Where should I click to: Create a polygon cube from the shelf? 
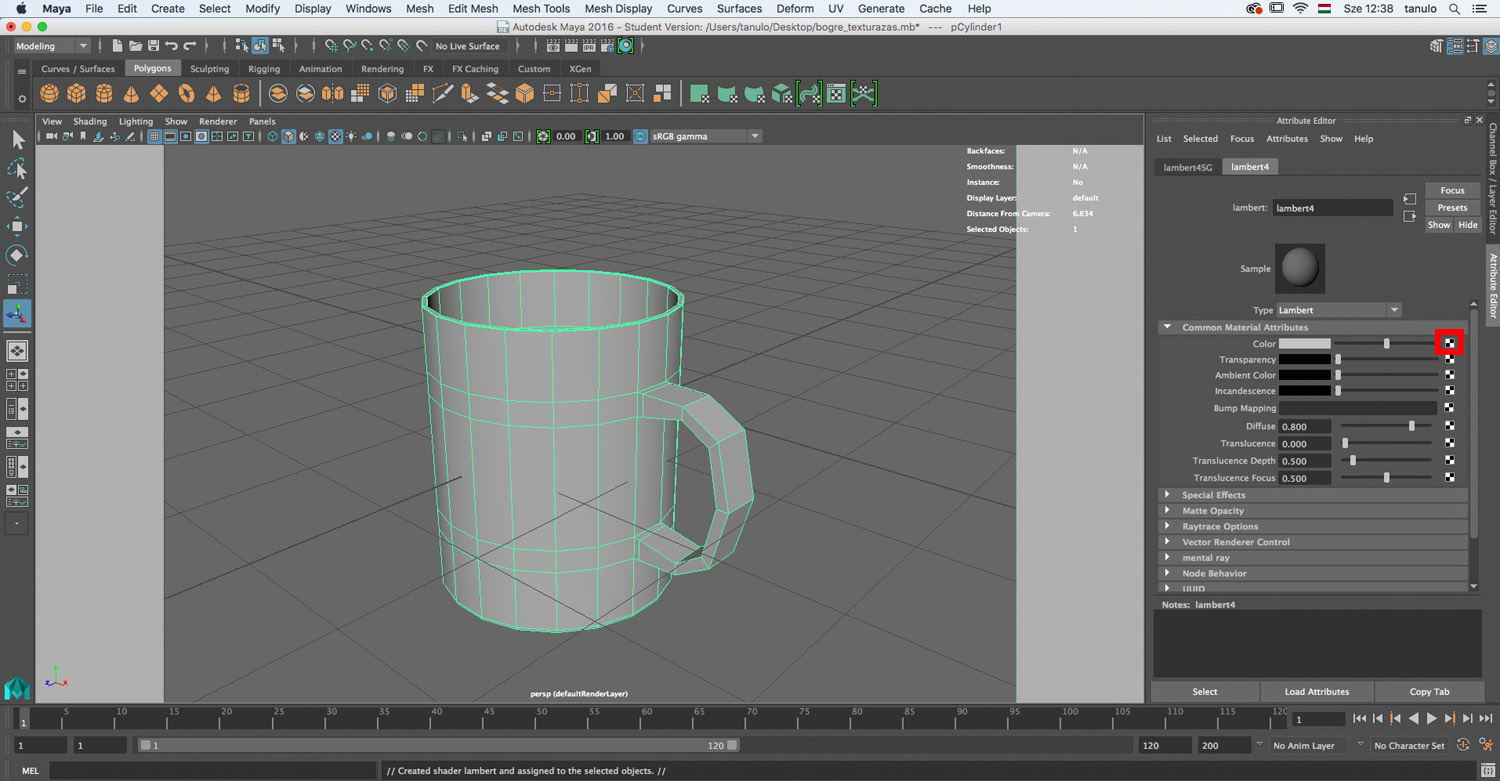pyautogui.click(x=76, y=94)
